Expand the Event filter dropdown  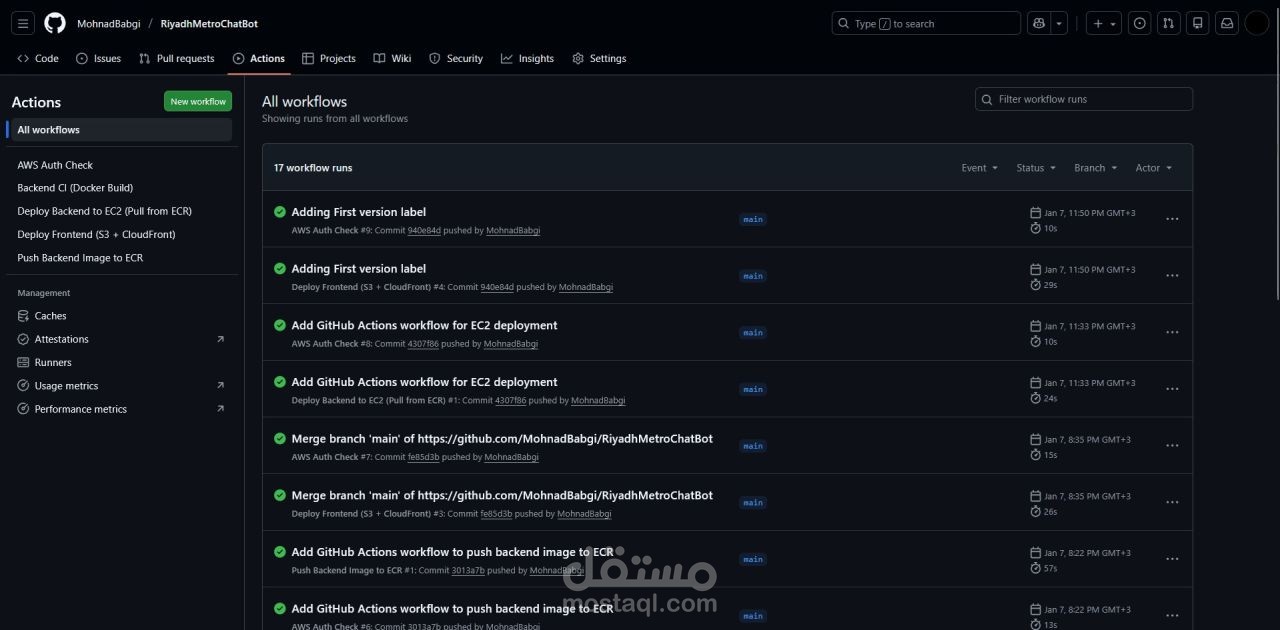(980, 168)
